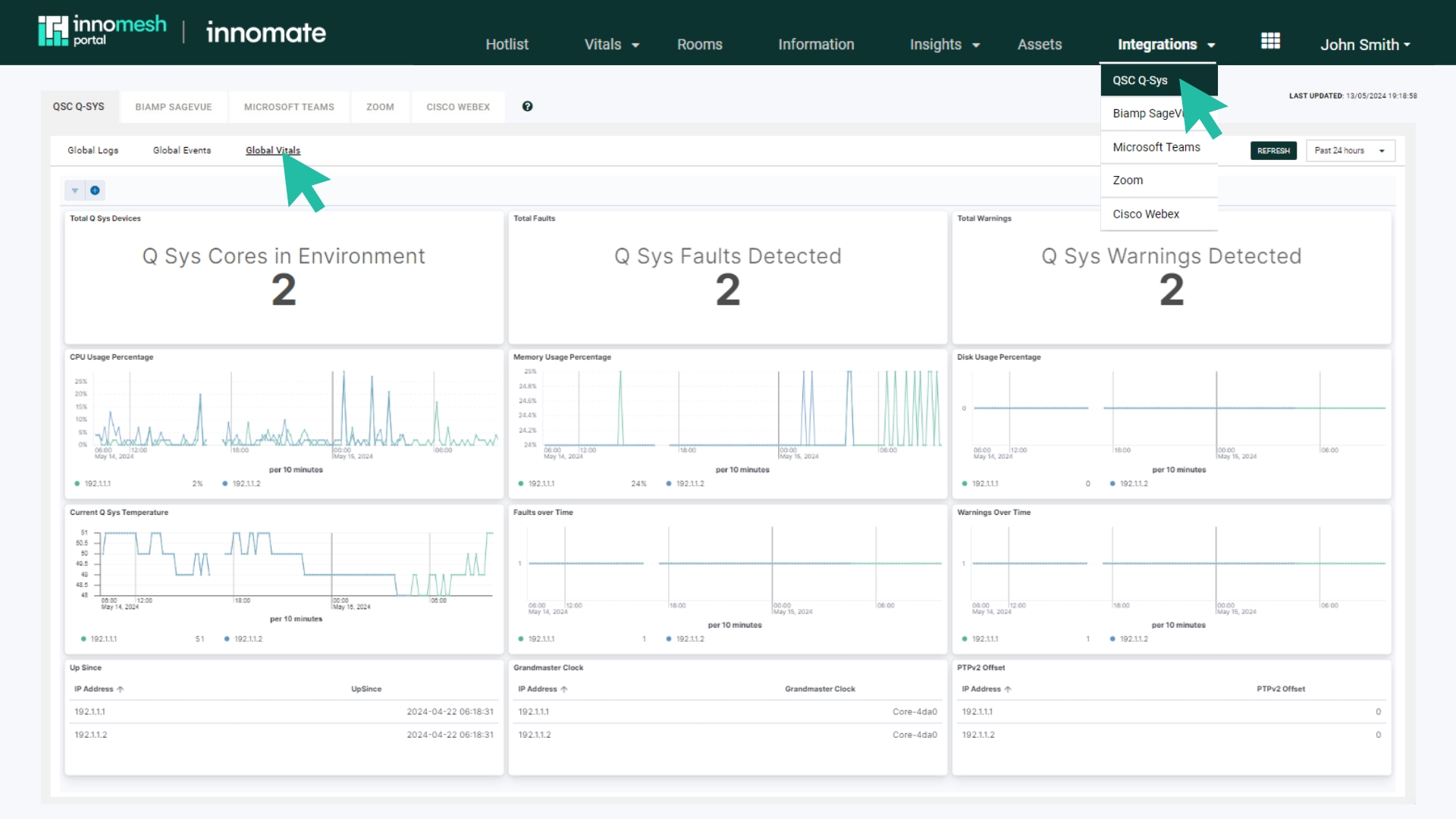Image resolution: width=1456 pixels, height=819 pixels.
Task: Select 192.1.1.2 row in PTPv2 Offset table
Action: 1171,735
